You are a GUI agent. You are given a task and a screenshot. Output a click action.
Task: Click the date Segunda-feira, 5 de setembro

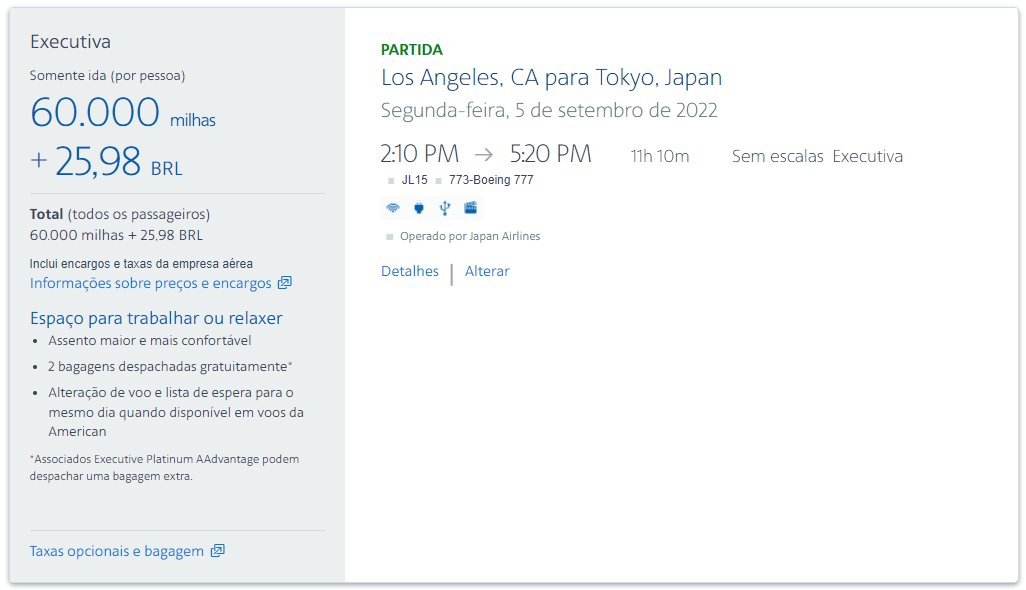pos(549,110)
